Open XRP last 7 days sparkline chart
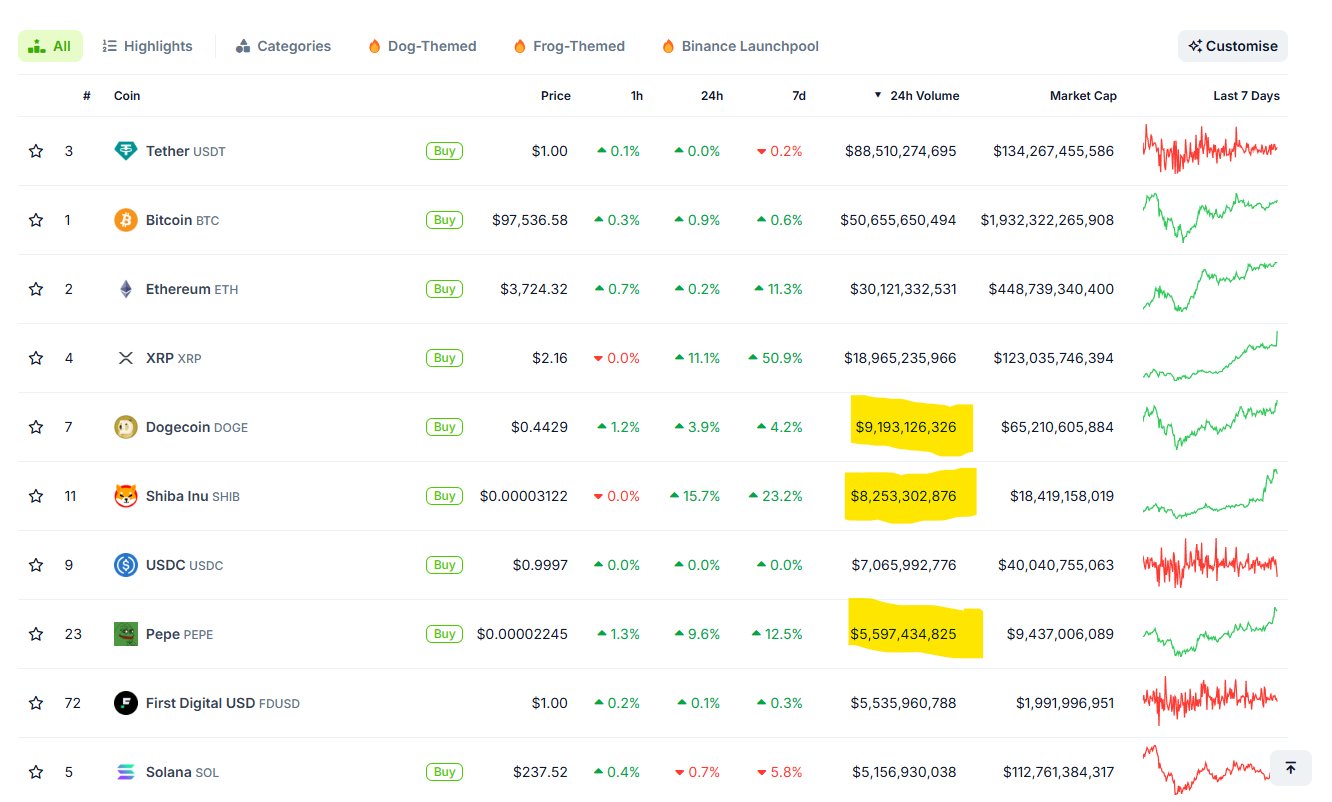Viewport: 1332px width, 802px height. (x=1210, y=357)
